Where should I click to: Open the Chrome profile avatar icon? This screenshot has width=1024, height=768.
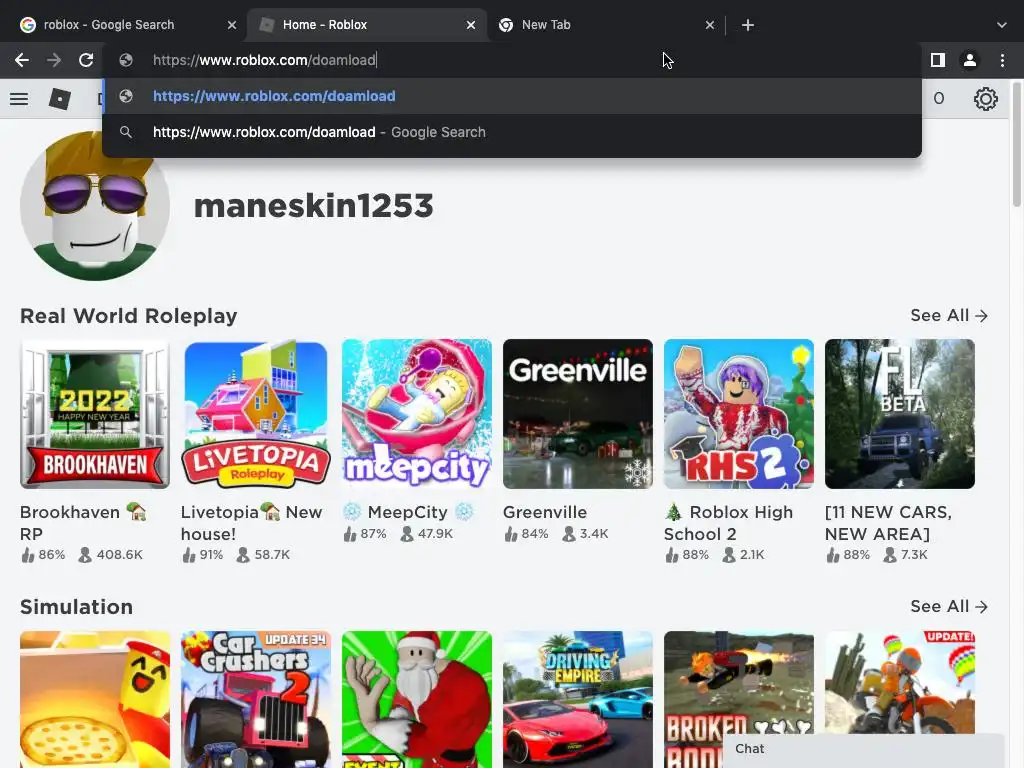(970, 60)
